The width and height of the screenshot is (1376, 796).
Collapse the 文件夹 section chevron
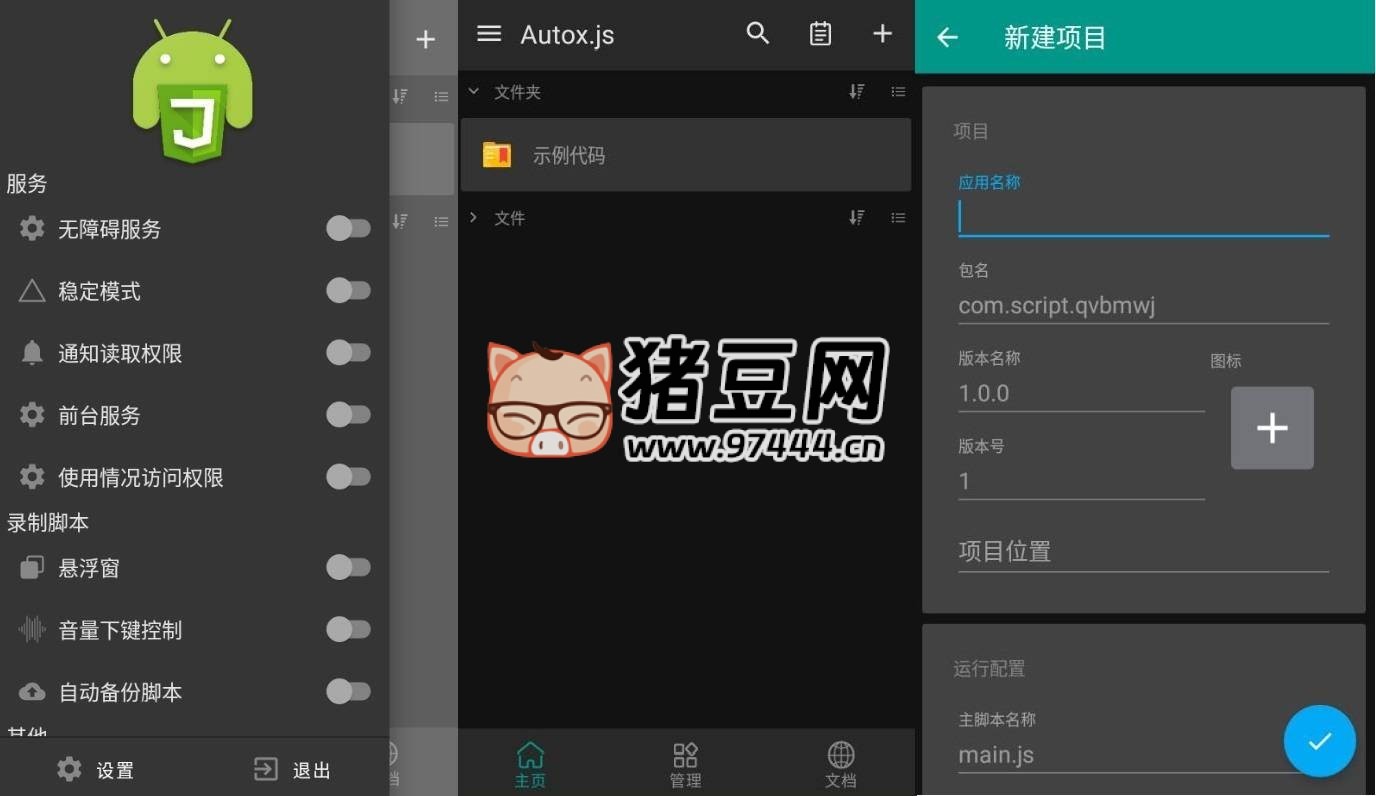[x=474, y=92]
